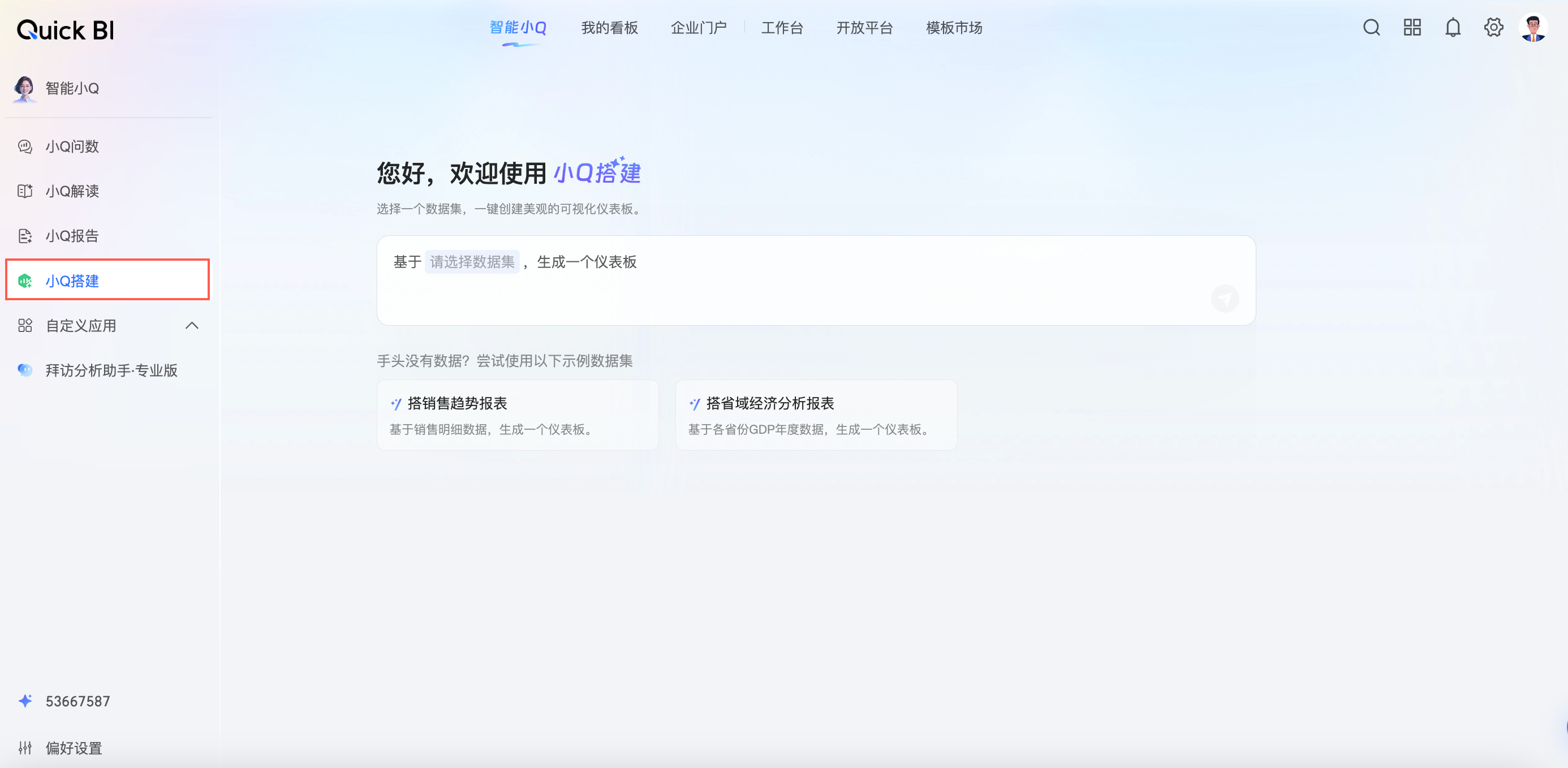Open the 开放平台 tab
The image size is (1568, 768).
(x=864, y=27)
